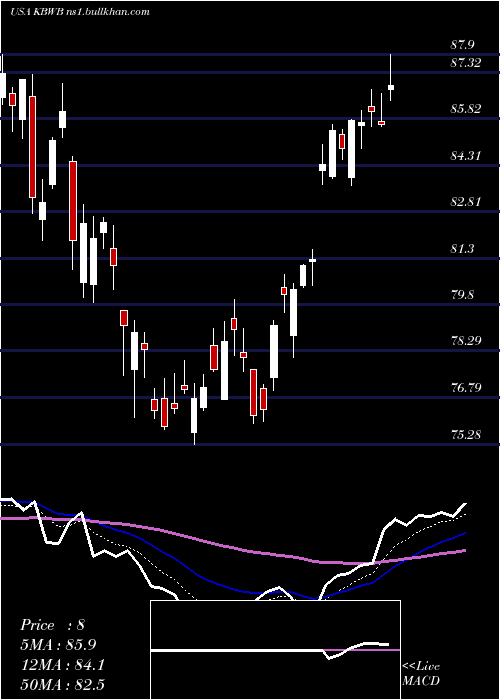Click the last candlestick with the tall upper wick
500x700 pixels.
tap(391, 78)
